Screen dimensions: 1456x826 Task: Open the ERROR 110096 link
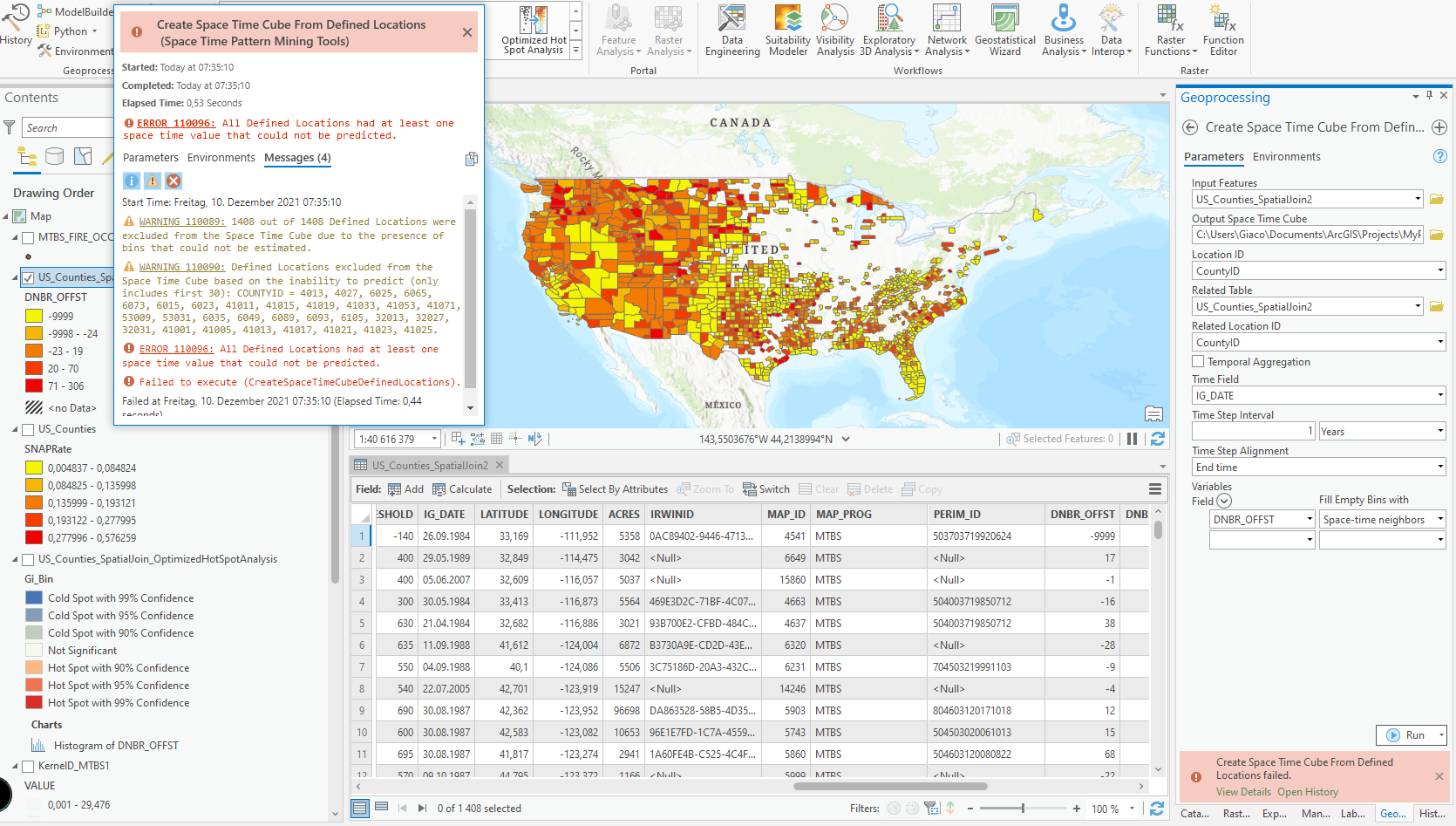(x=175, y=123)
